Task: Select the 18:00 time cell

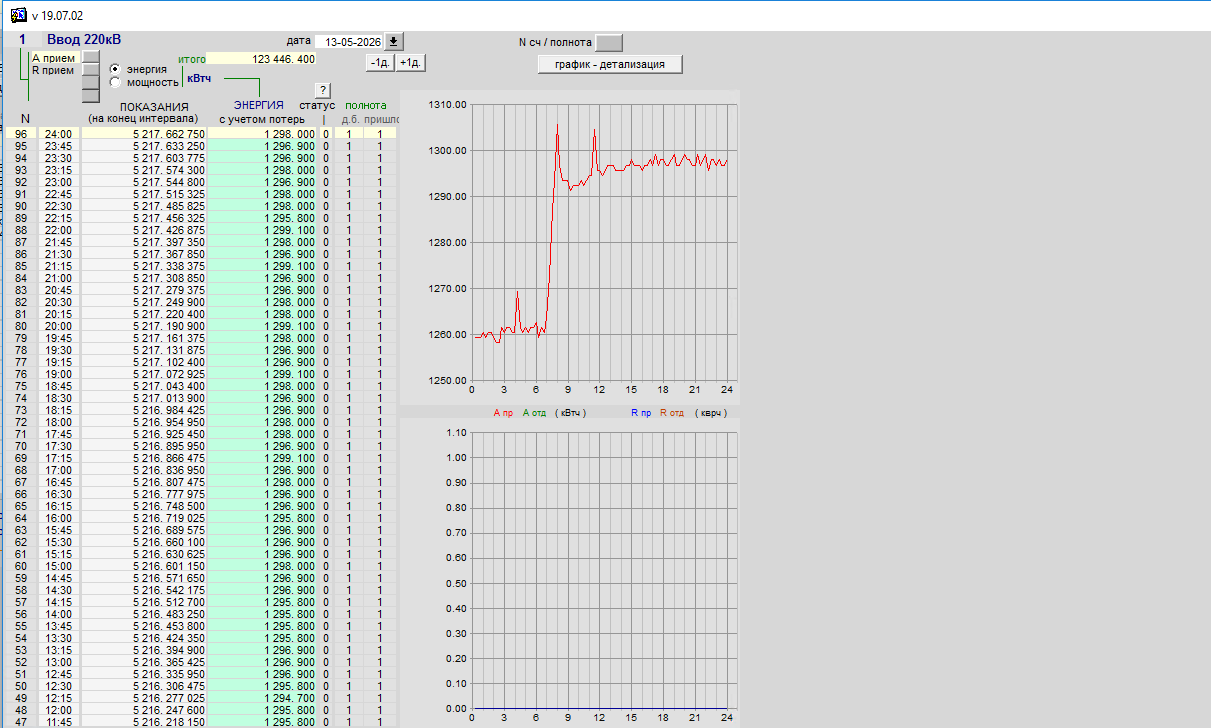Action: tap(59, 421)
